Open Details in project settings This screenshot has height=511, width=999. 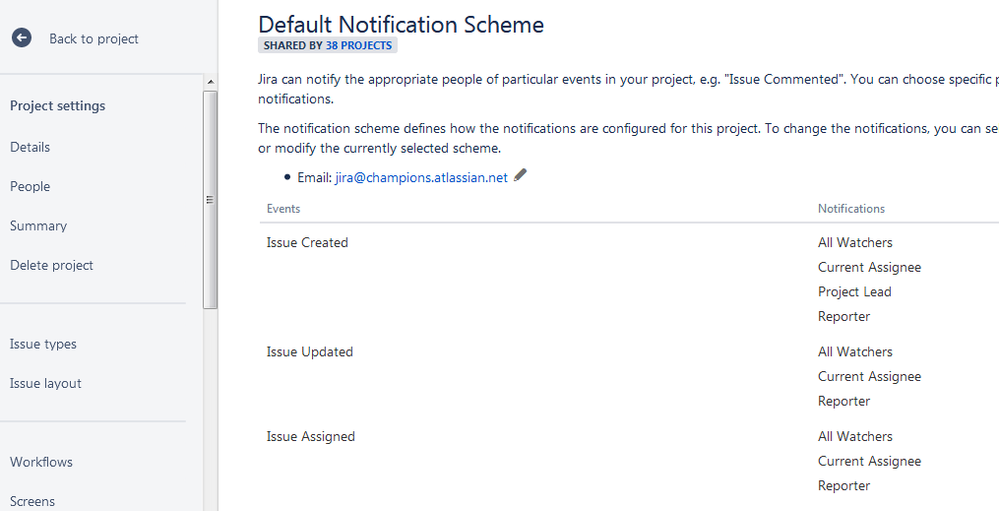coord(30,147)
